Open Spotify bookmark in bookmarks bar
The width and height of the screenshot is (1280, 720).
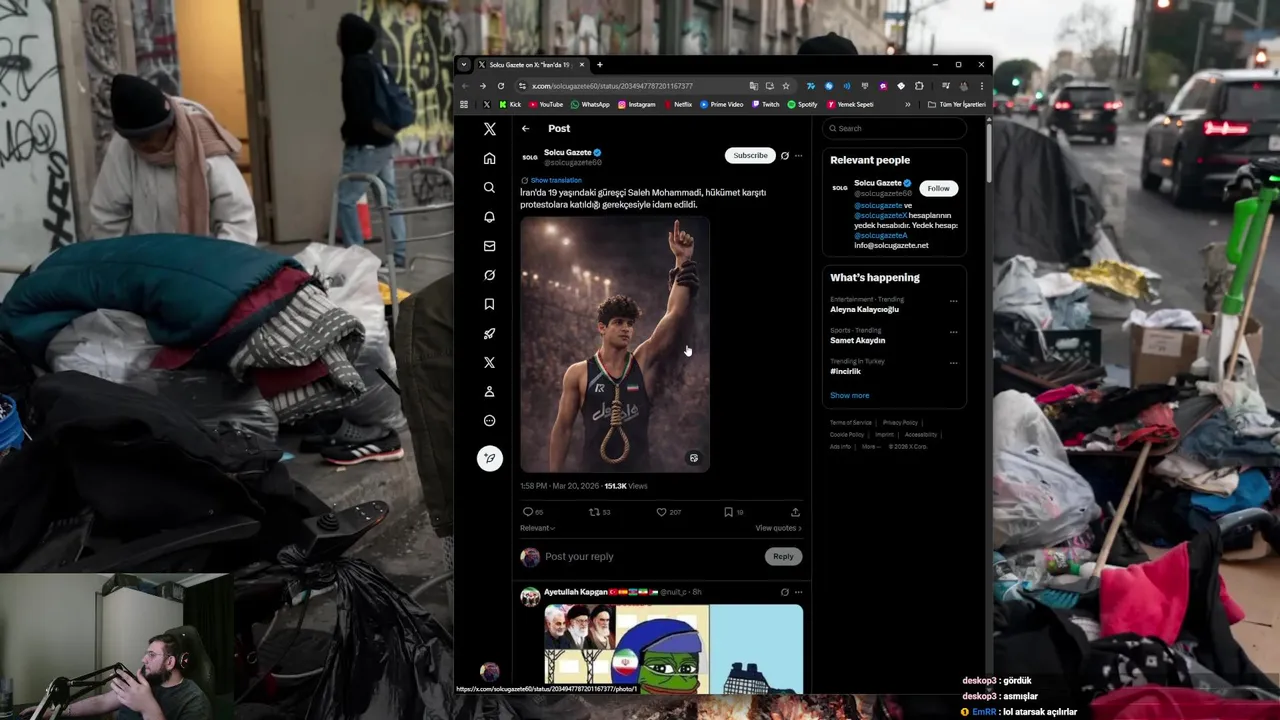pyautogui.click(x=802, y=104)
